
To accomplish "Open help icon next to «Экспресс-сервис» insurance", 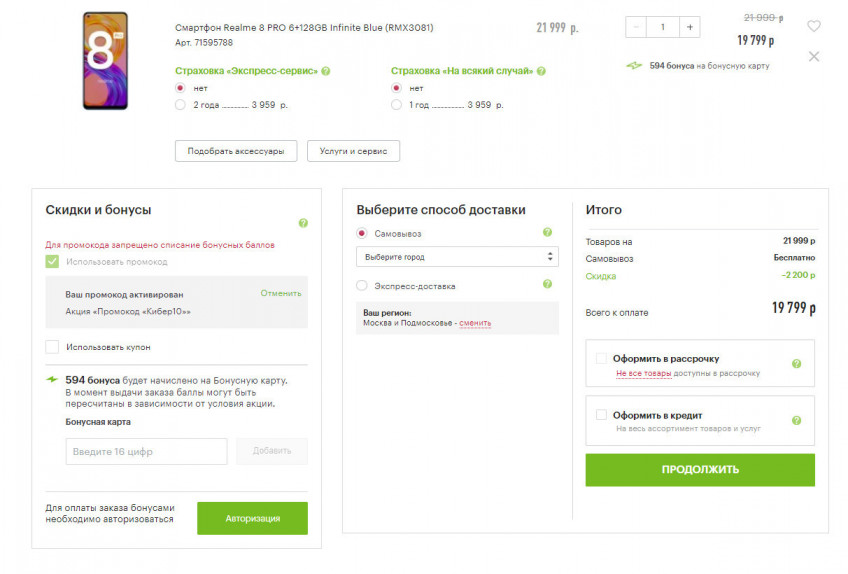I will [326, 71].
